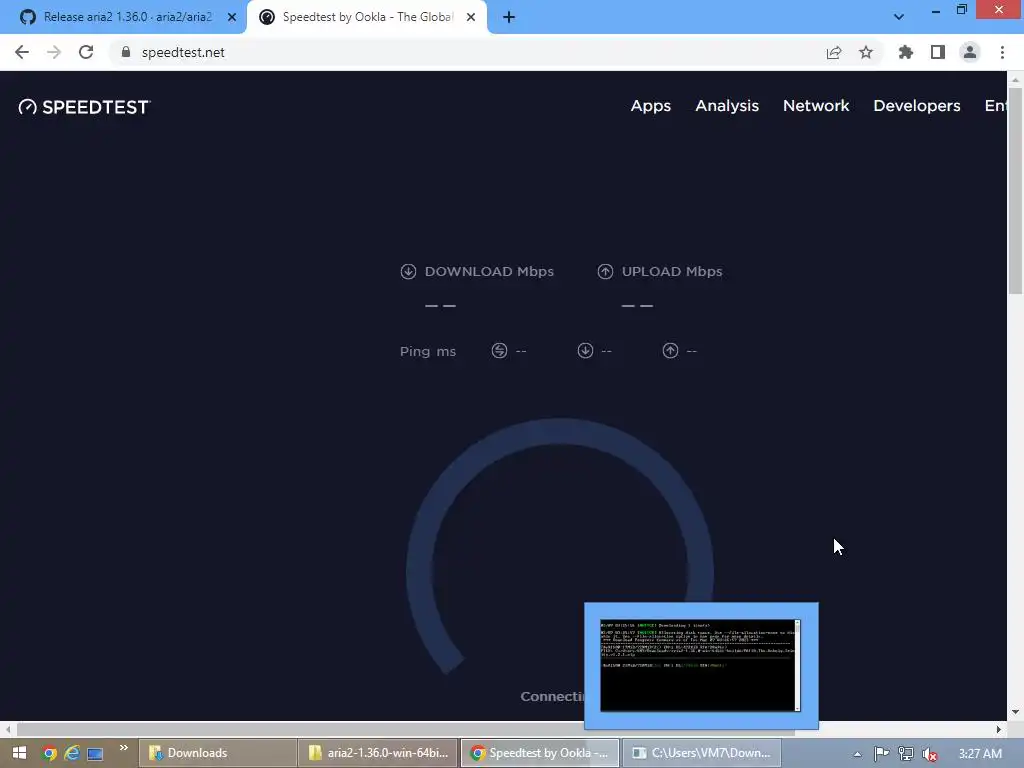
Task: Open the C:\Users\VM7\Down taskbar window
Action: click(701, 753)
